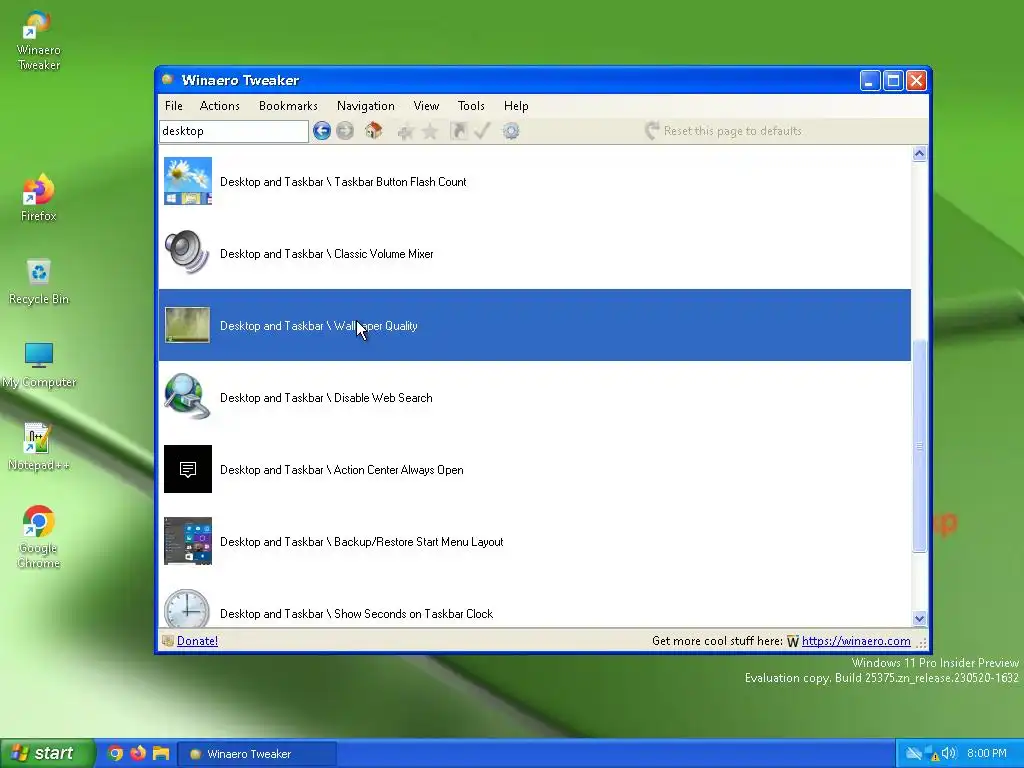
Task: Open settings via the gear icon
Action: (x=511, y=131)
